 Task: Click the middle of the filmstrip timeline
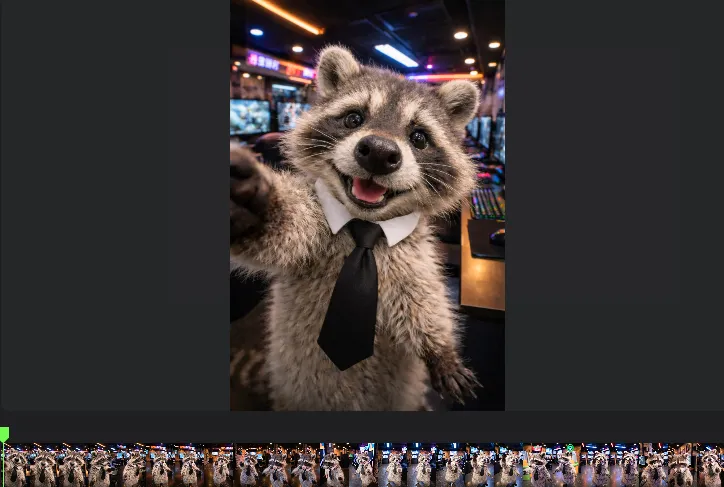pyautogui.click(x=362, y=466)
